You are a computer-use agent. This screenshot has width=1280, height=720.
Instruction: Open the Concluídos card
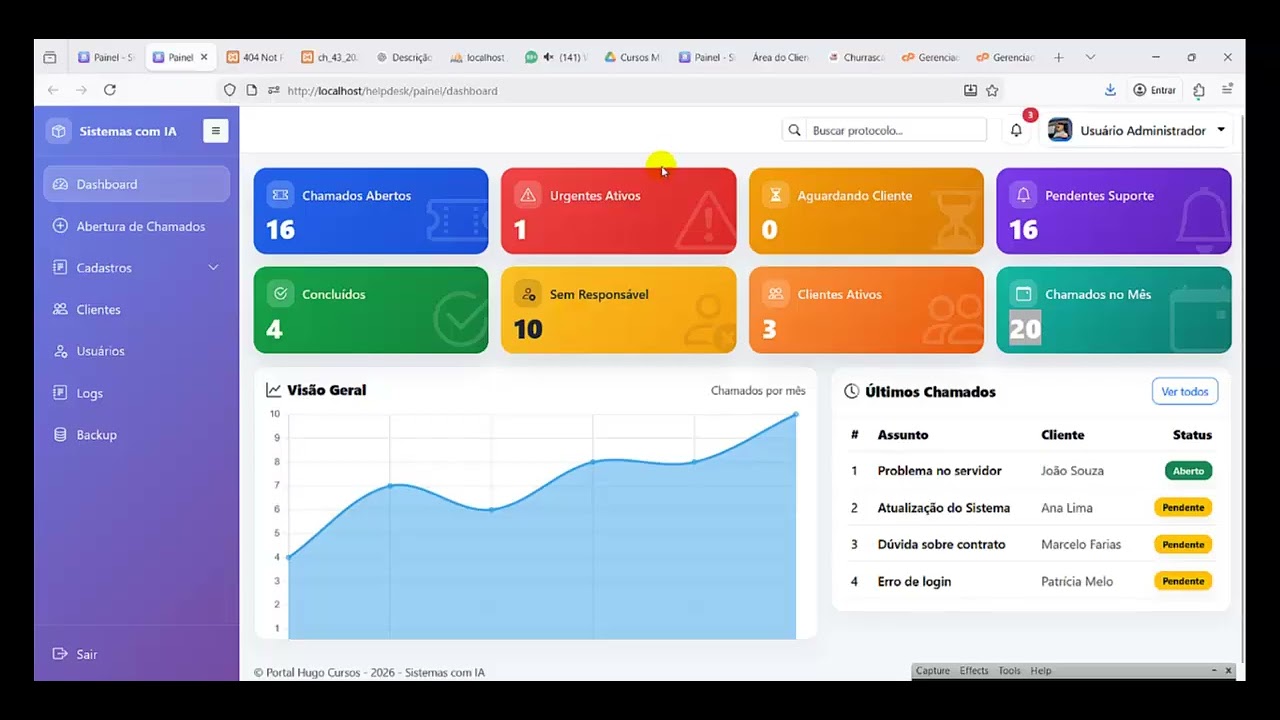[x=371, y=310]
